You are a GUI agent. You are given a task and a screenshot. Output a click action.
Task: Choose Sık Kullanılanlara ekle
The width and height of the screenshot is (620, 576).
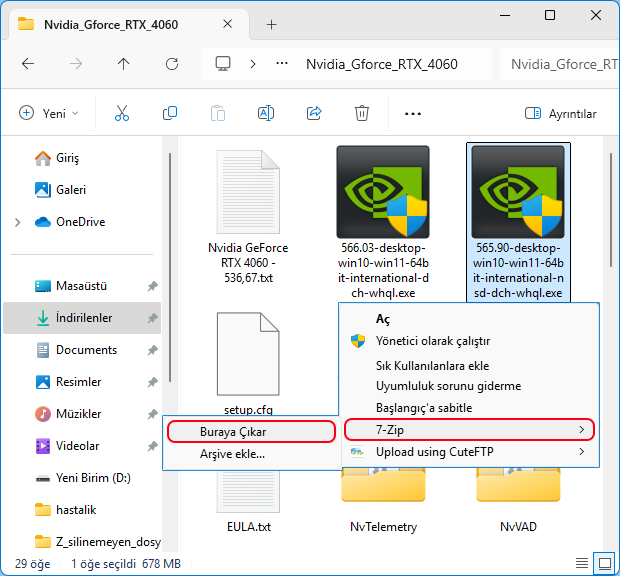tap(432, 366)
